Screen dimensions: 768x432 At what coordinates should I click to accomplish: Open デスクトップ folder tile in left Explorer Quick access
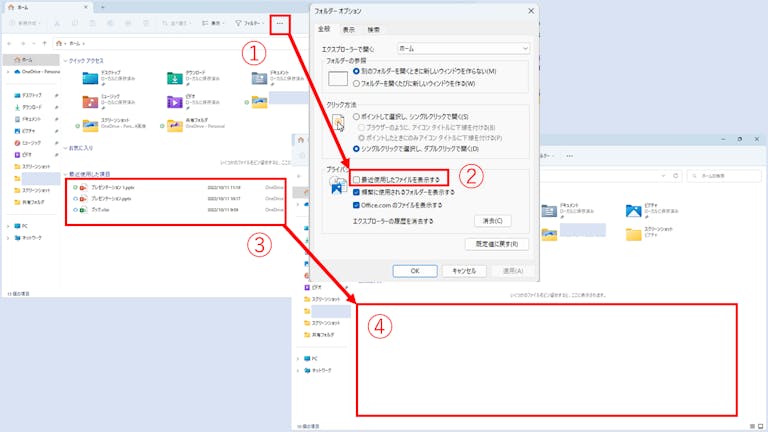109,78
